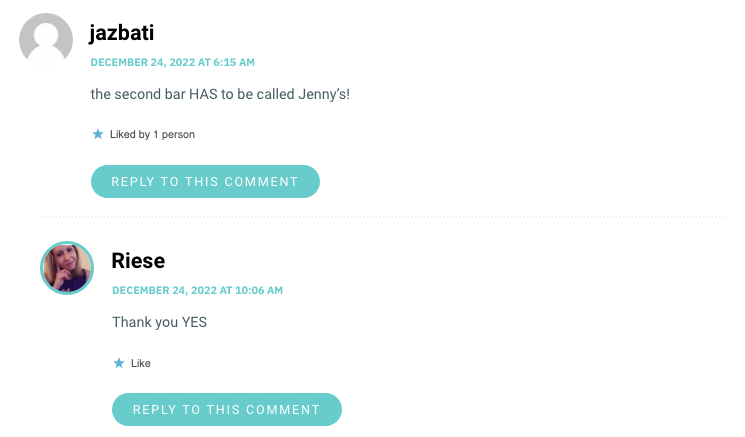Reply to jazbati's comment

click(205, 182)
